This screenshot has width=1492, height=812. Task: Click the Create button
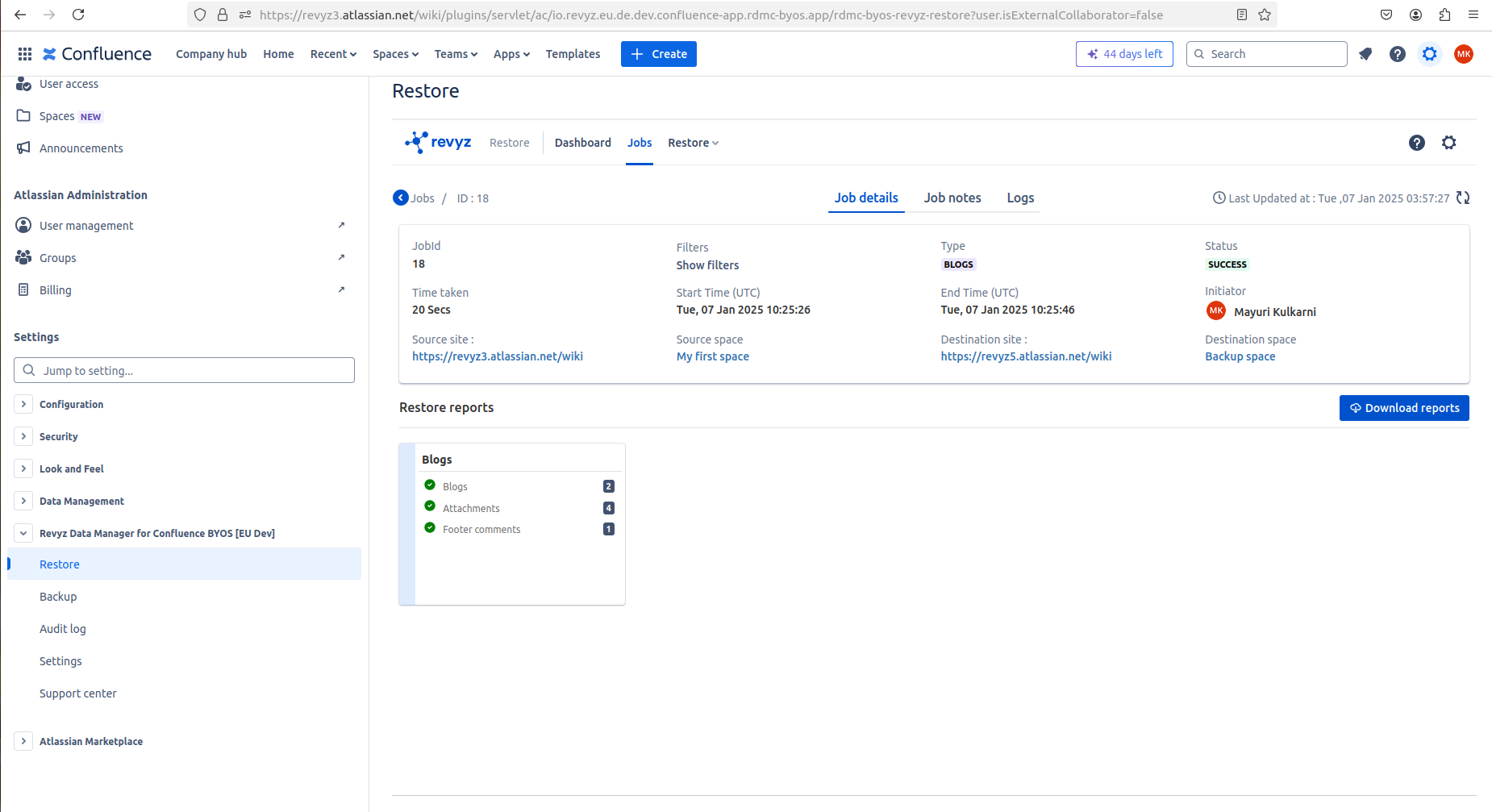[x=659, y=54]
